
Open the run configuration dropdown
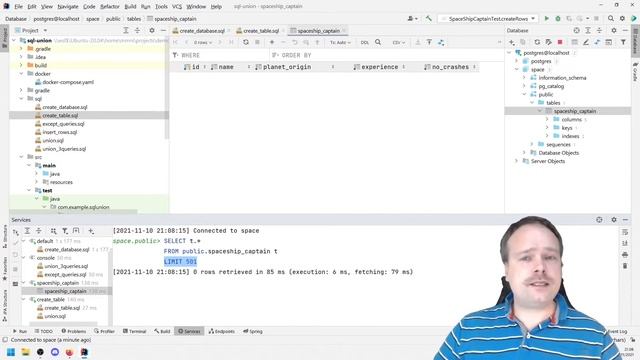click(488, 19)
